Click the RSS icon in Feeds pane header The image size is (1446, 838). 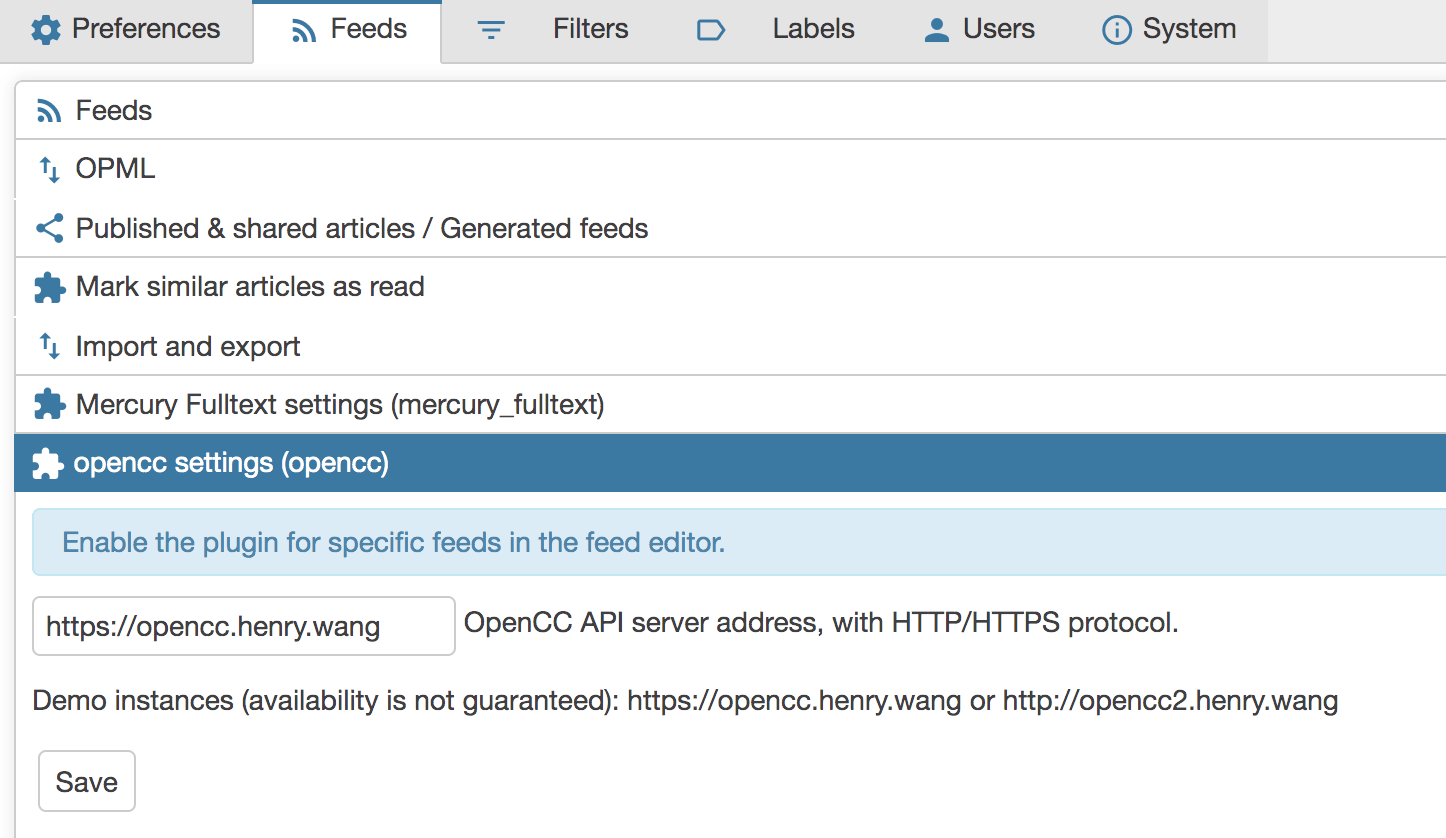coord(49,111)
